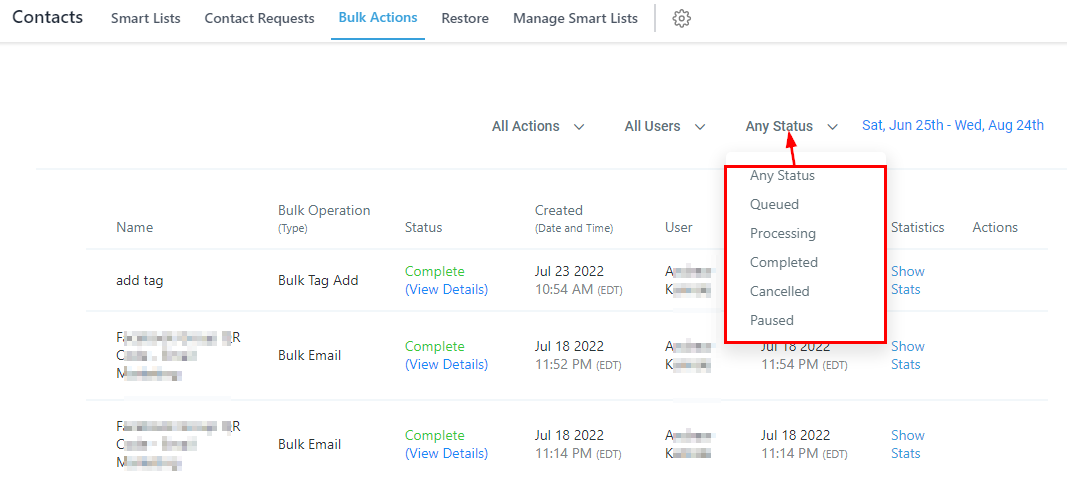Expand the All Actions filter dropdown

pos(538,126)
